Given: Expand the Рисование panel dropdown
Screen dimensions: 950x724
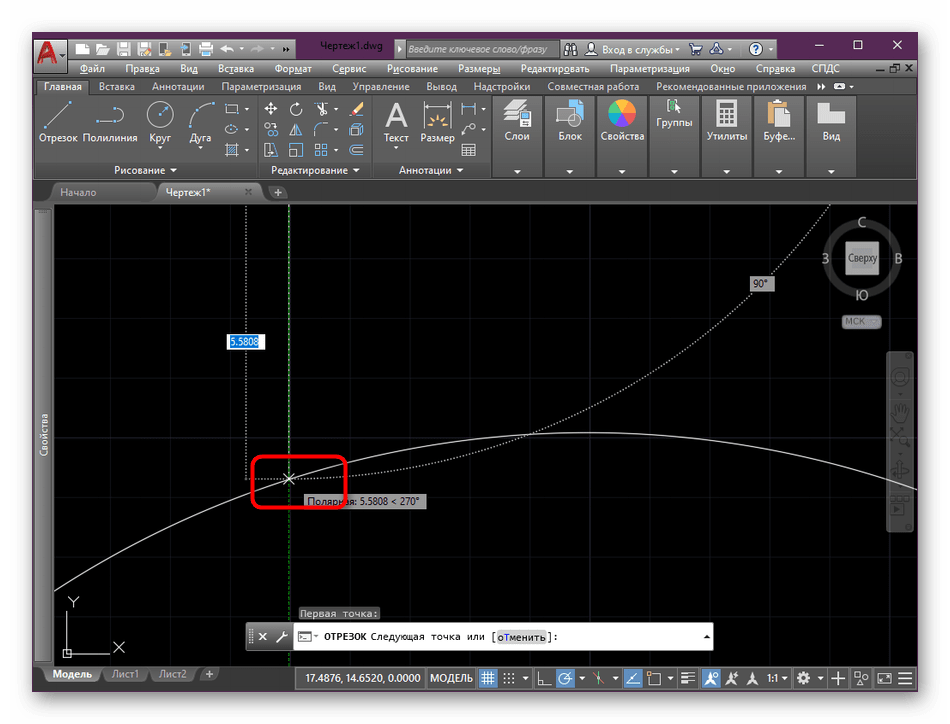Looking at the screenshot, I should point(145,170).
